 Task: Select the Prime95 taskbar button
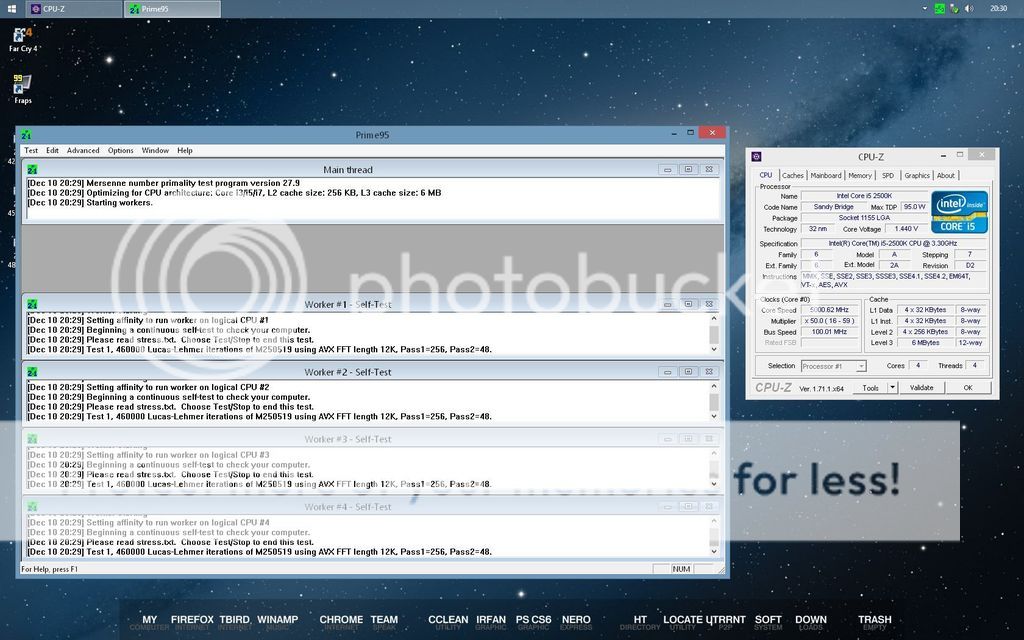tap(172, 9)
